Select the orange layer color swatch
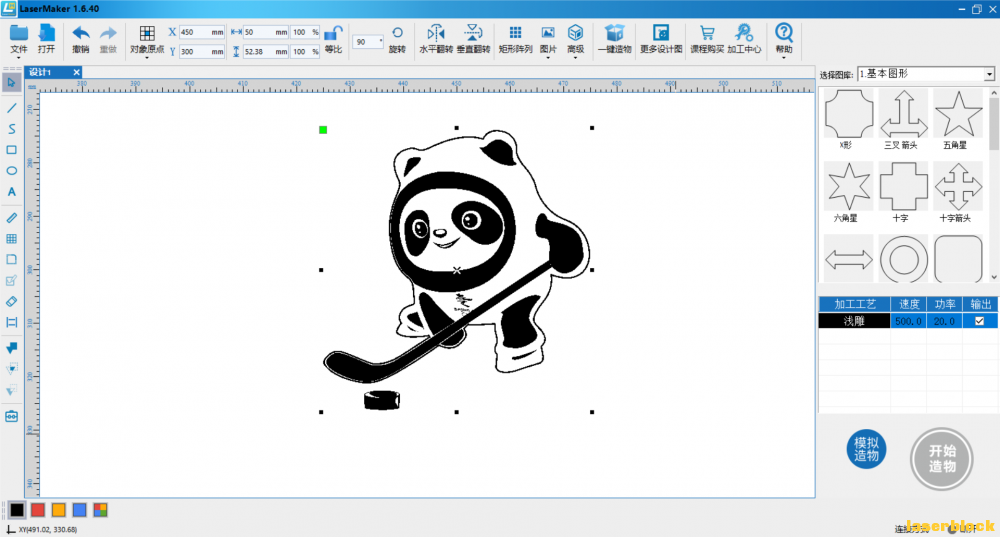 [59, 510]
